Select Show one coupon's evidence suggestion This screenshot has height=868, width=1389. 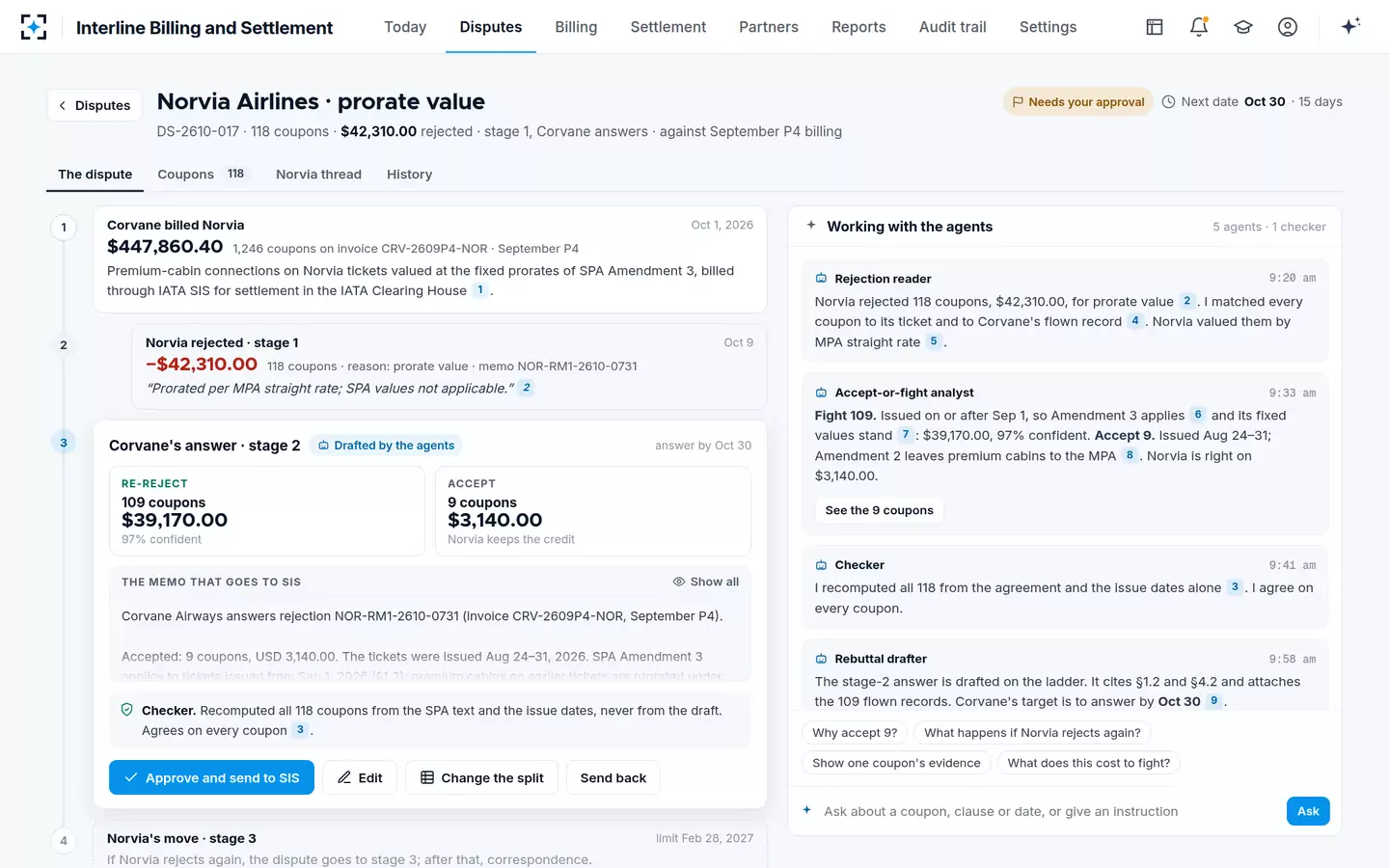coord(896,763)
